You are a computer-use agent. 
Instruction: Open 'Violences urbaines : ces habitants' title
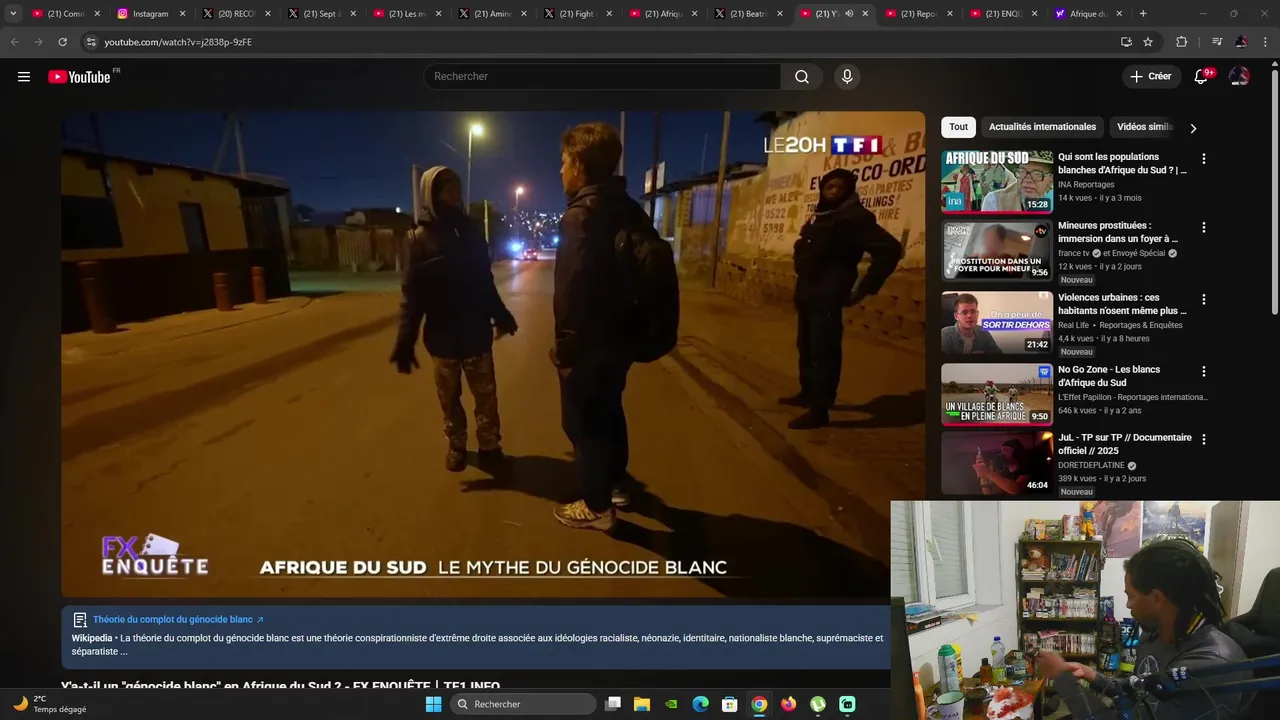coord(1122,304)
